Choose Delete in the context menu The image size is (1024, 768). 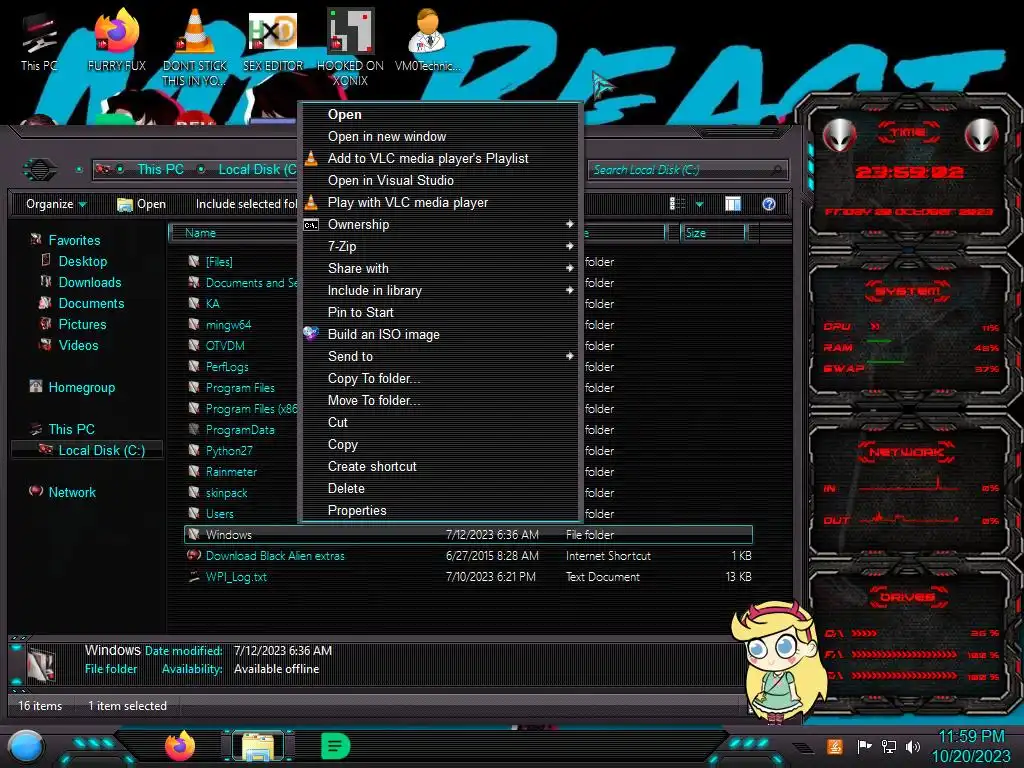441,488
